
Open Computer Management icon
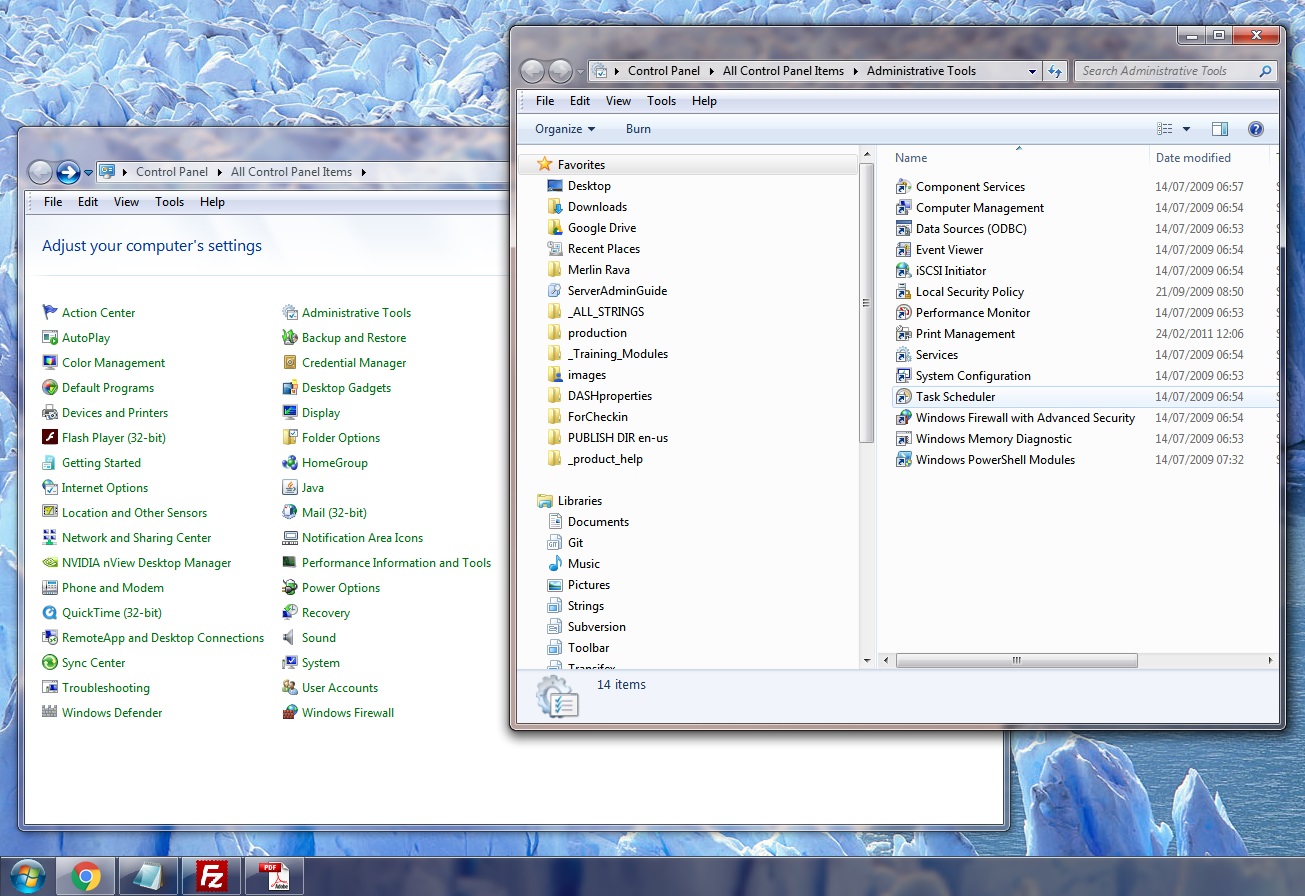pos(903,208)
